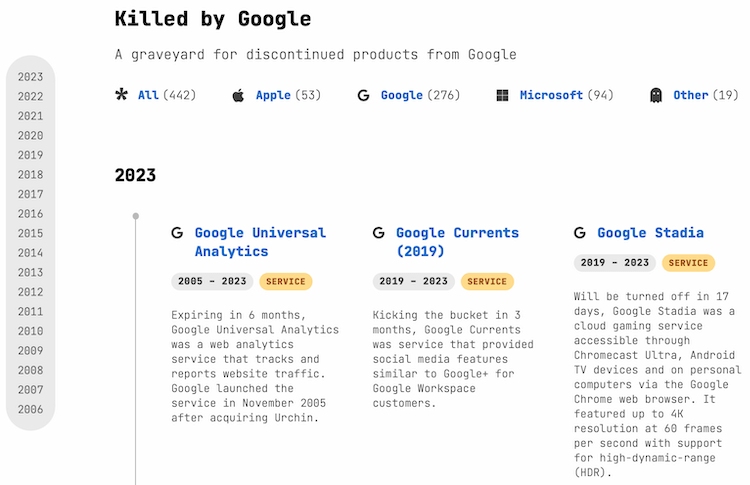Click the Apple logo icon
This screenshot has width=750, height=485.
[238, 95]
